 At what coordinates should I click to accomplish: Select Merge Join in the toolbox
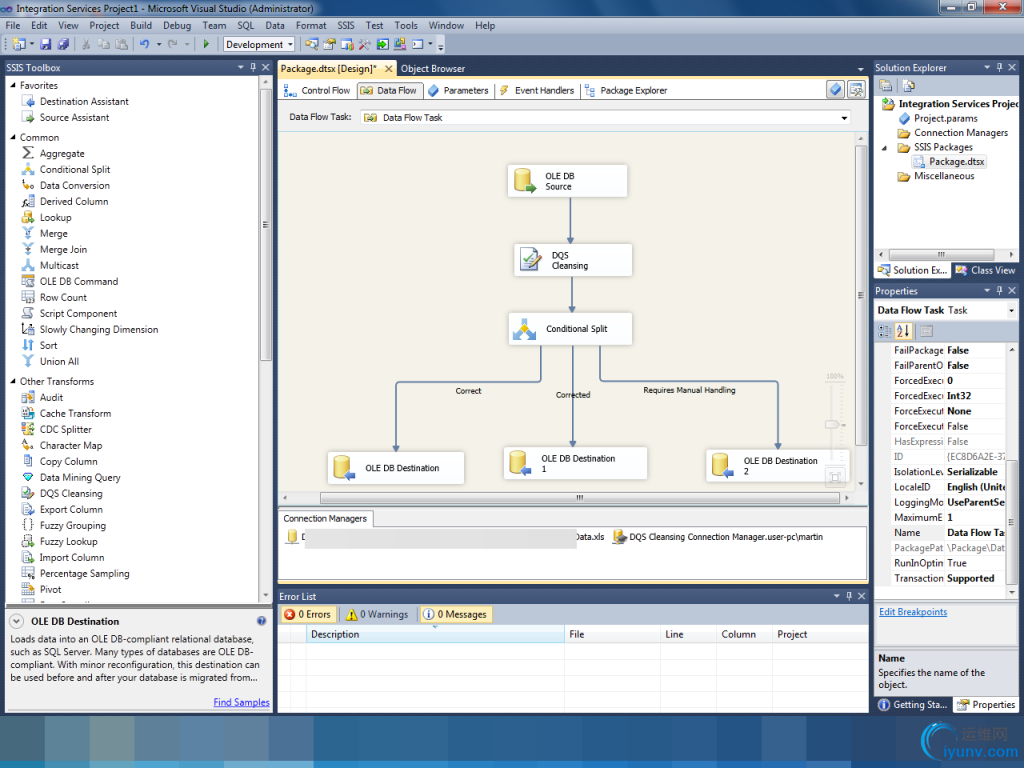point(63,249)
